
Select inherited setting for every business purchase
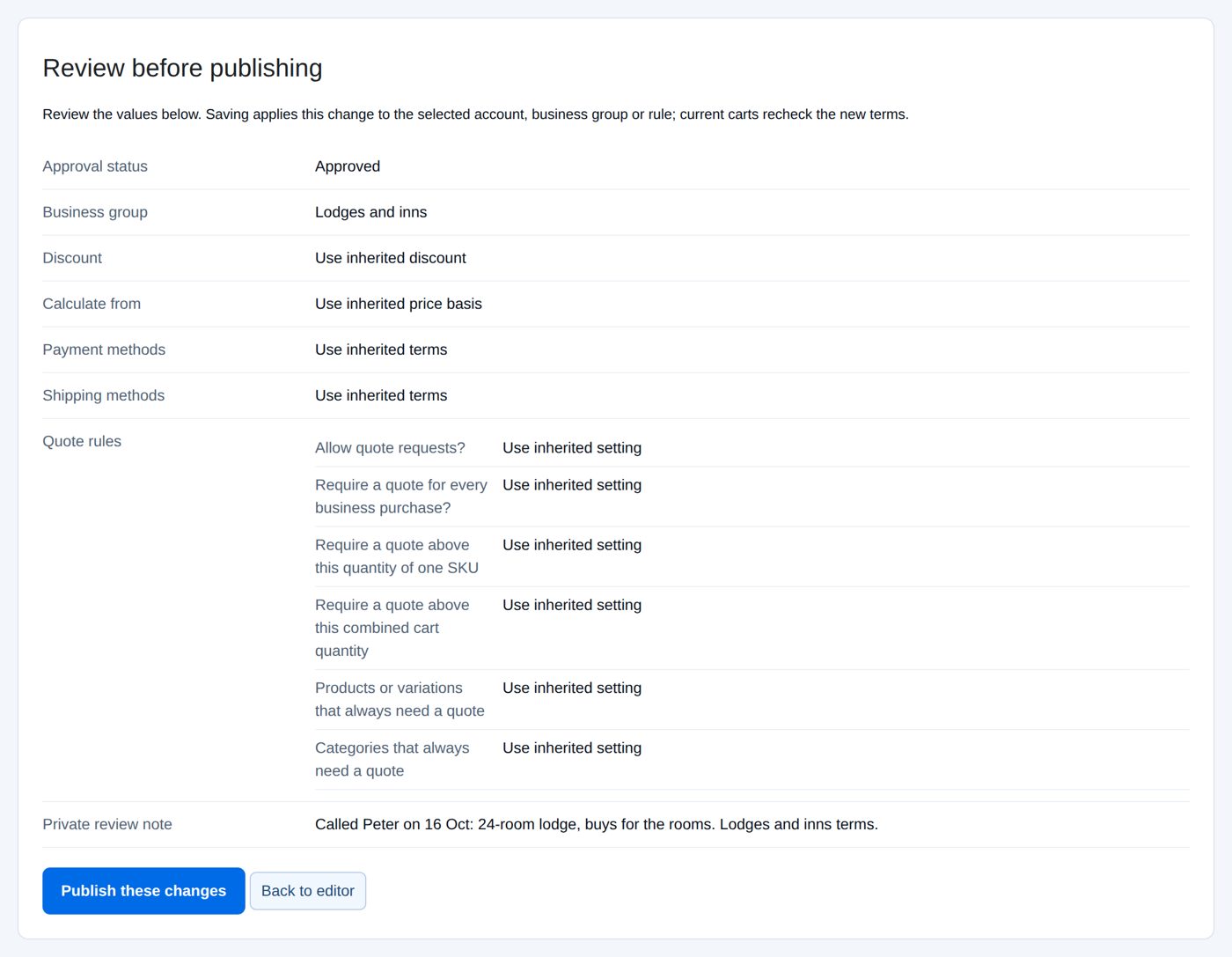click(572, 485)
